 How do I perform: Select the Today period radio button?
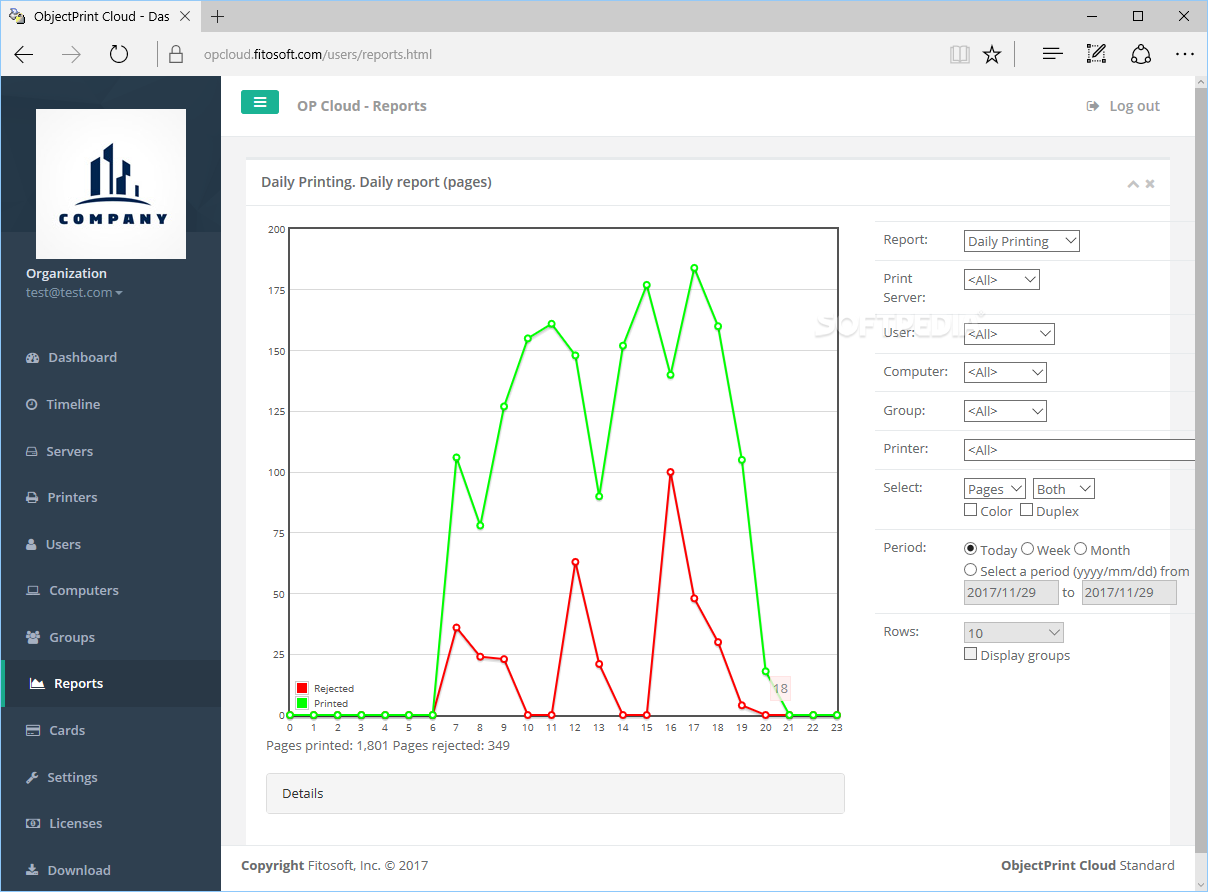coord(971,549)
